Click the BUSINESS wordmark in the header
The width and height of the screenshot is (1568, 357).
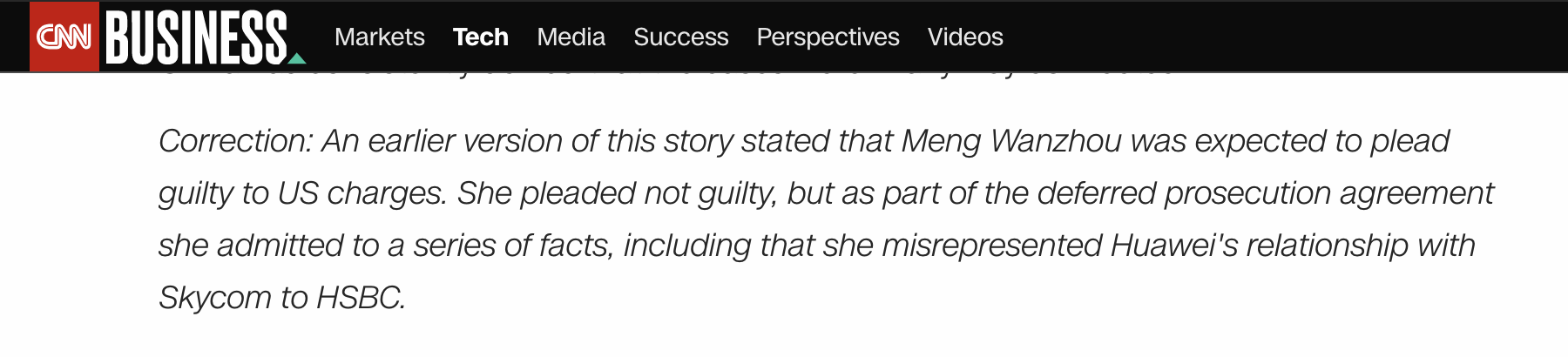tap(196, 37)
